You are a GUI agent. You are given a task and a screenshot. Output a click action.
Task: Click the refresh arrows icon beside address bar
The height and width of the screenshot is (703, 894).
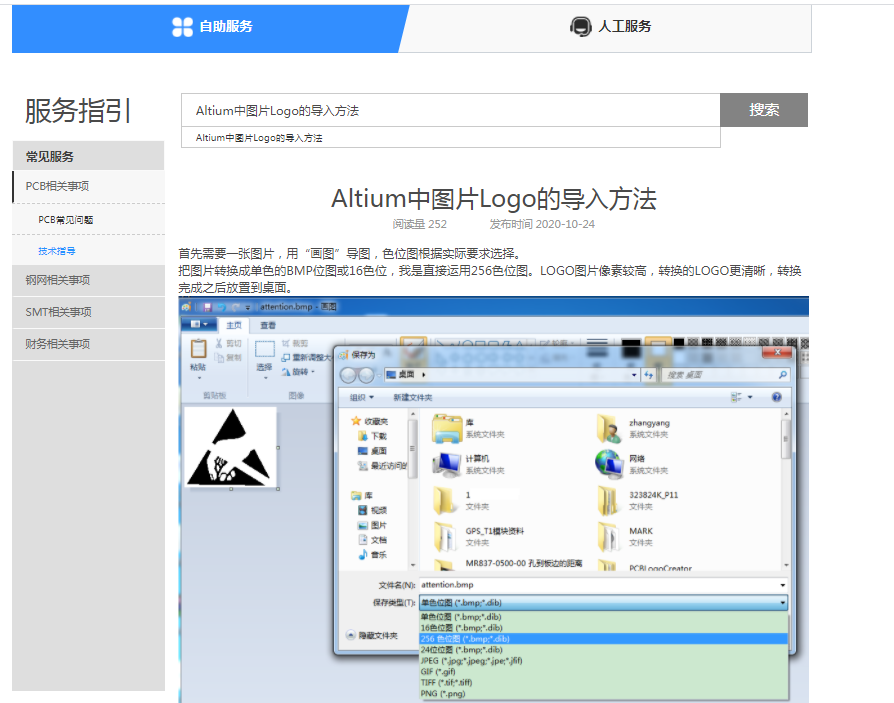tap(649, 374)
